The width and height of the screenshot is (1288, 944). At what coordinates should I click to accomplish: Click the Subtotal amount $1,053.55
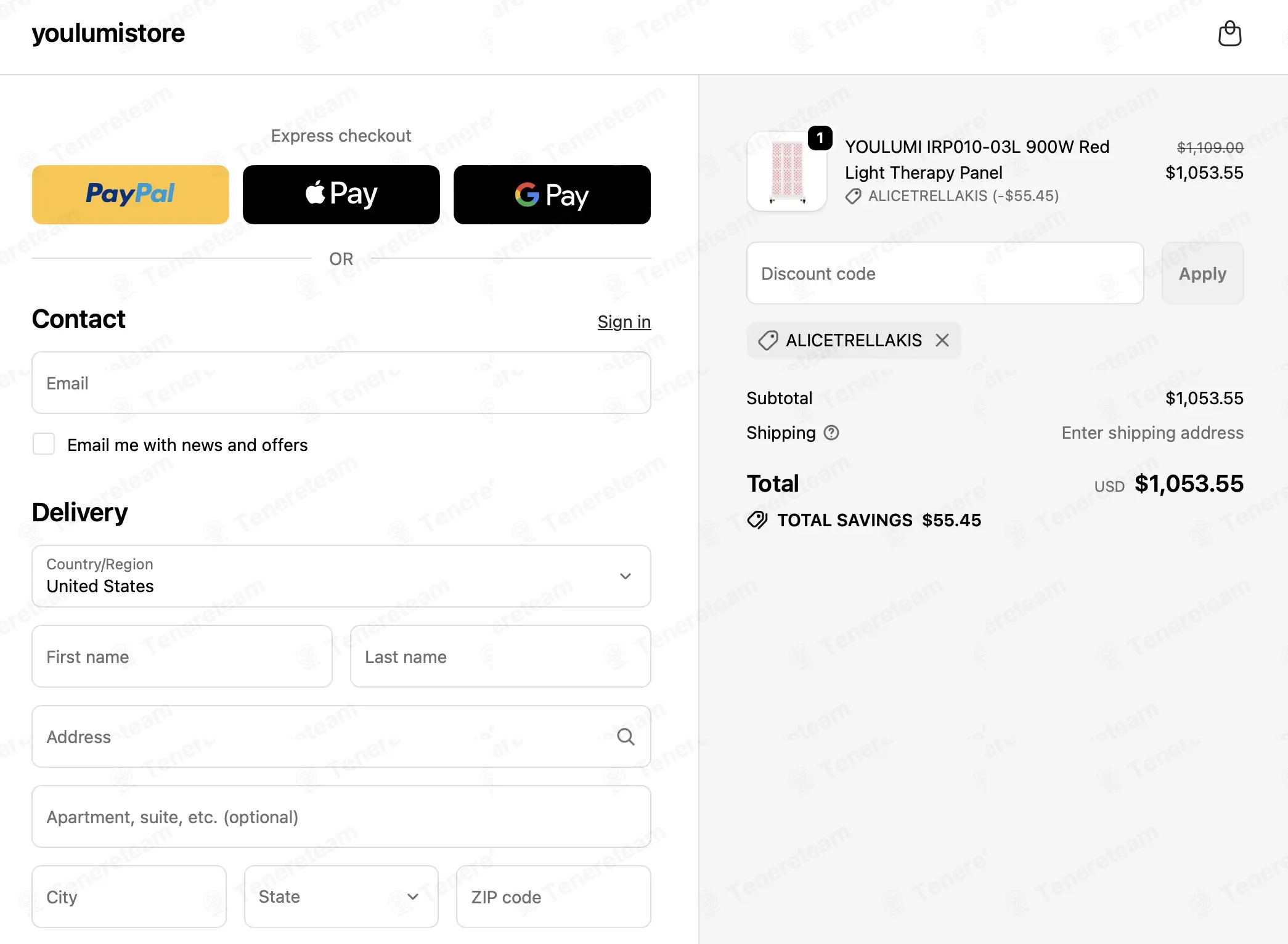[1204, 398]
